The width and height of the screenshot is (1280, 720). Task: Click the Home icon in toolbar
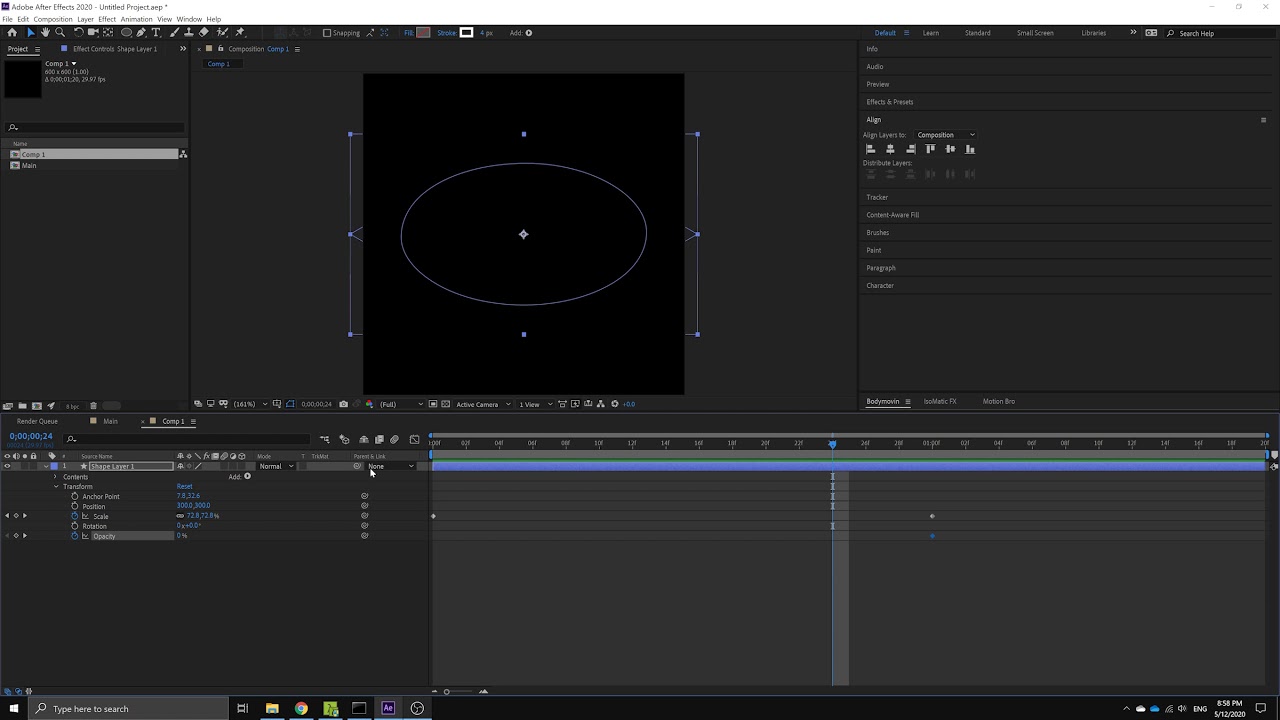[12, 32]
